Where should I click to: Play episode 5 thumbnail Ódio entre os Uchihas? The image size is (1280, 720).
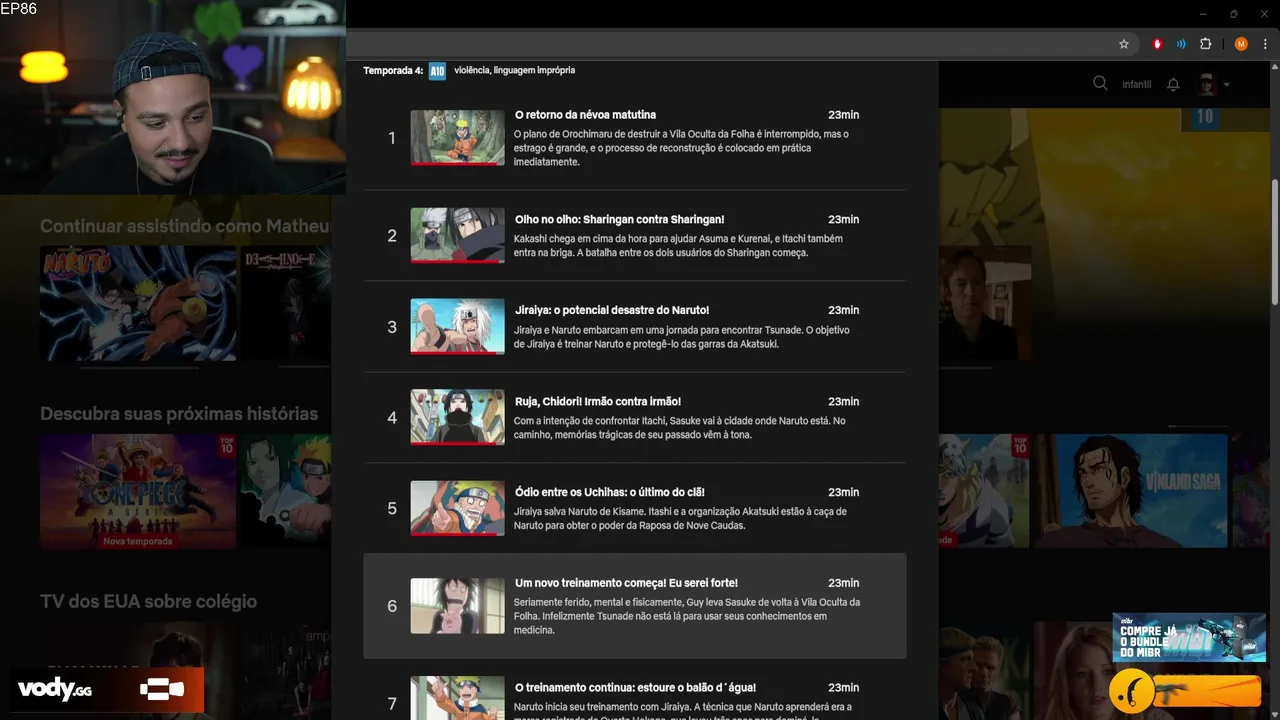click(x=457, y=508)
